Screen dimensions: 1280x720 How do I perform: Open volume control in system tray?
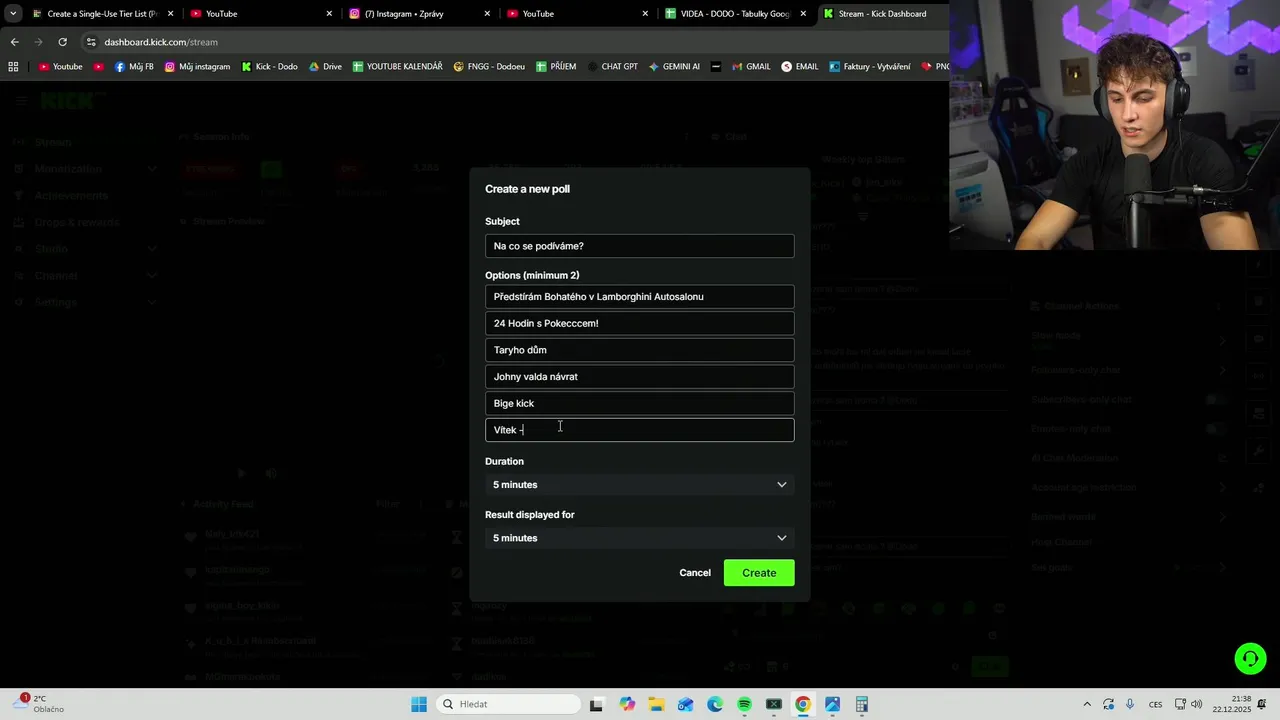coord(1197,704)
